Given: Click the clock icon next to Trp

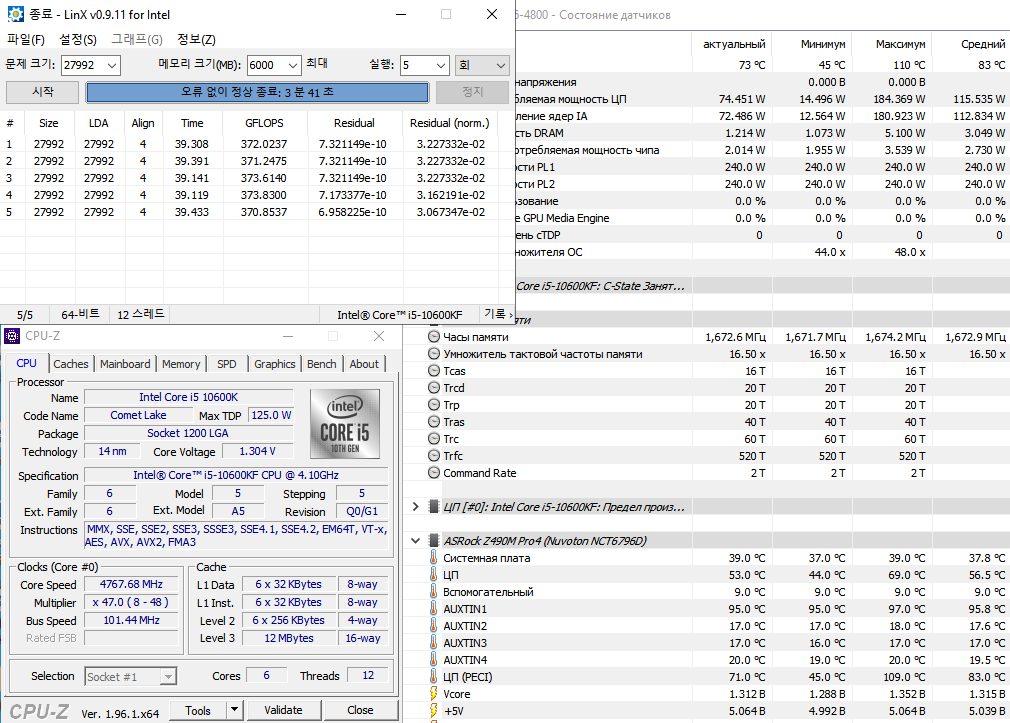Looking at the screenshot, I should pos(434,405).
